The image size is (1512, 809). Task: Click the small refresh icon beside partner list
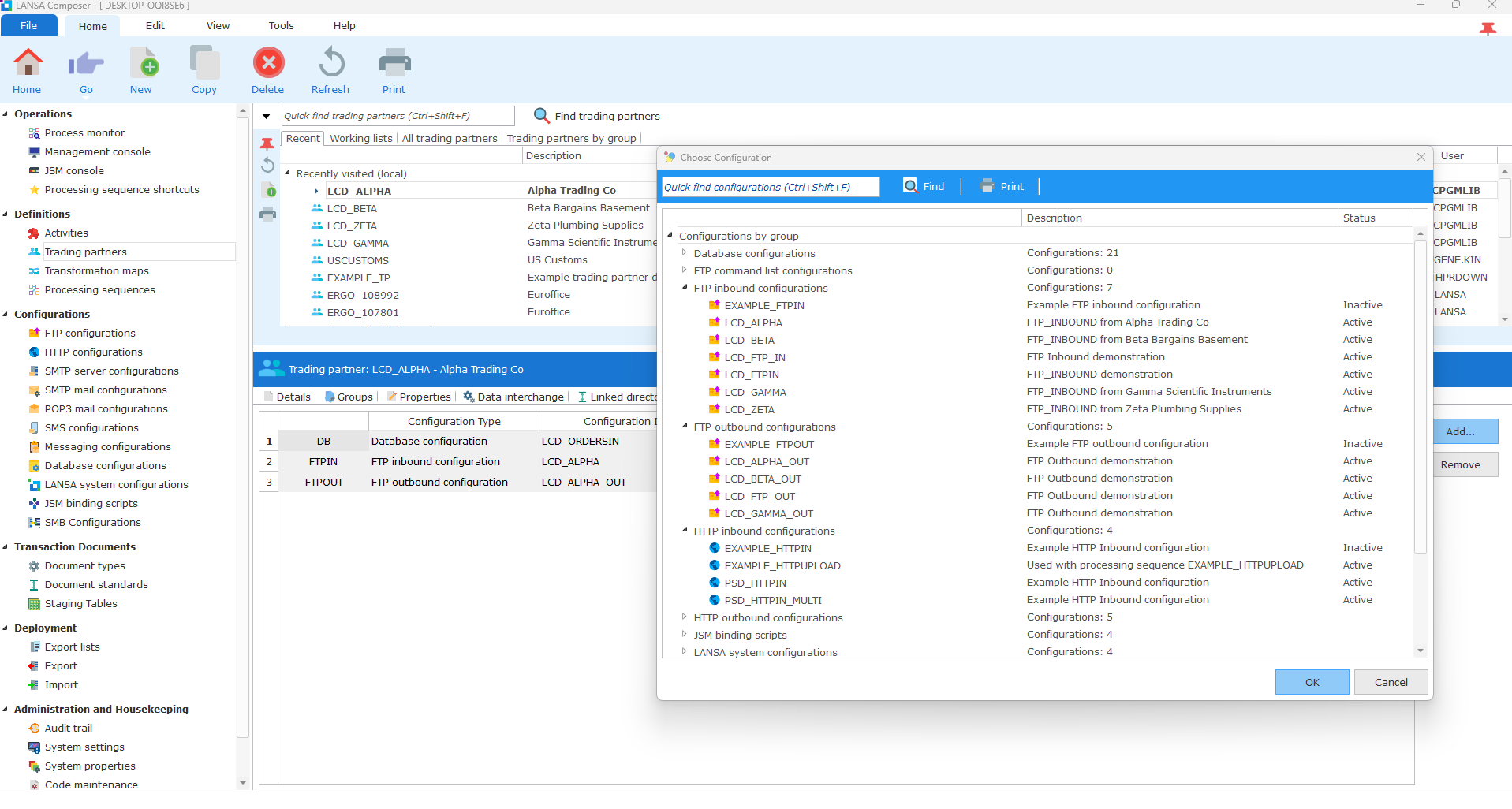click(267, 165)
